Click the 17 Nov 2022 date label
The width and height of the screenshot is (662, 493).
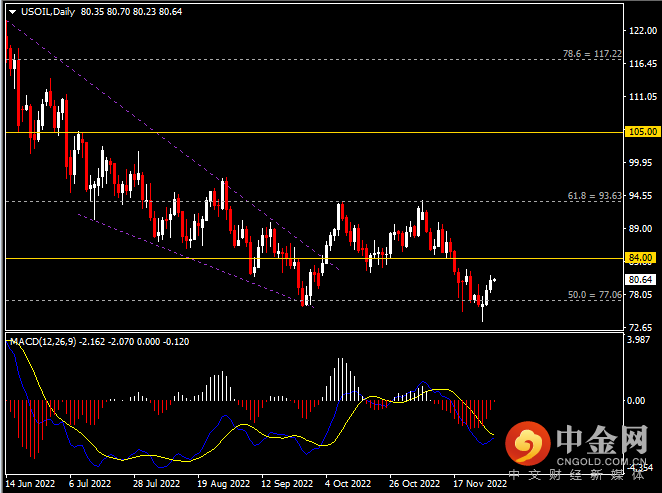(x=479, y=483)
